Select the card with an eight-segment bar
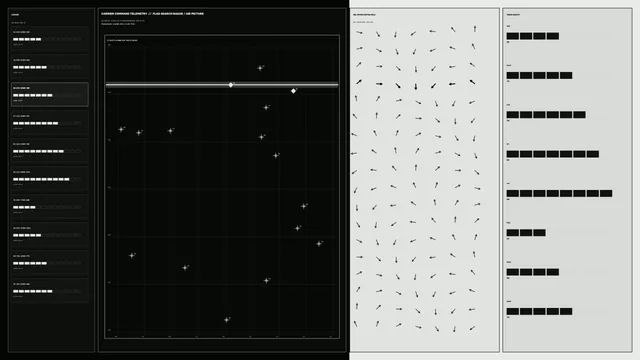 (50, 122)
